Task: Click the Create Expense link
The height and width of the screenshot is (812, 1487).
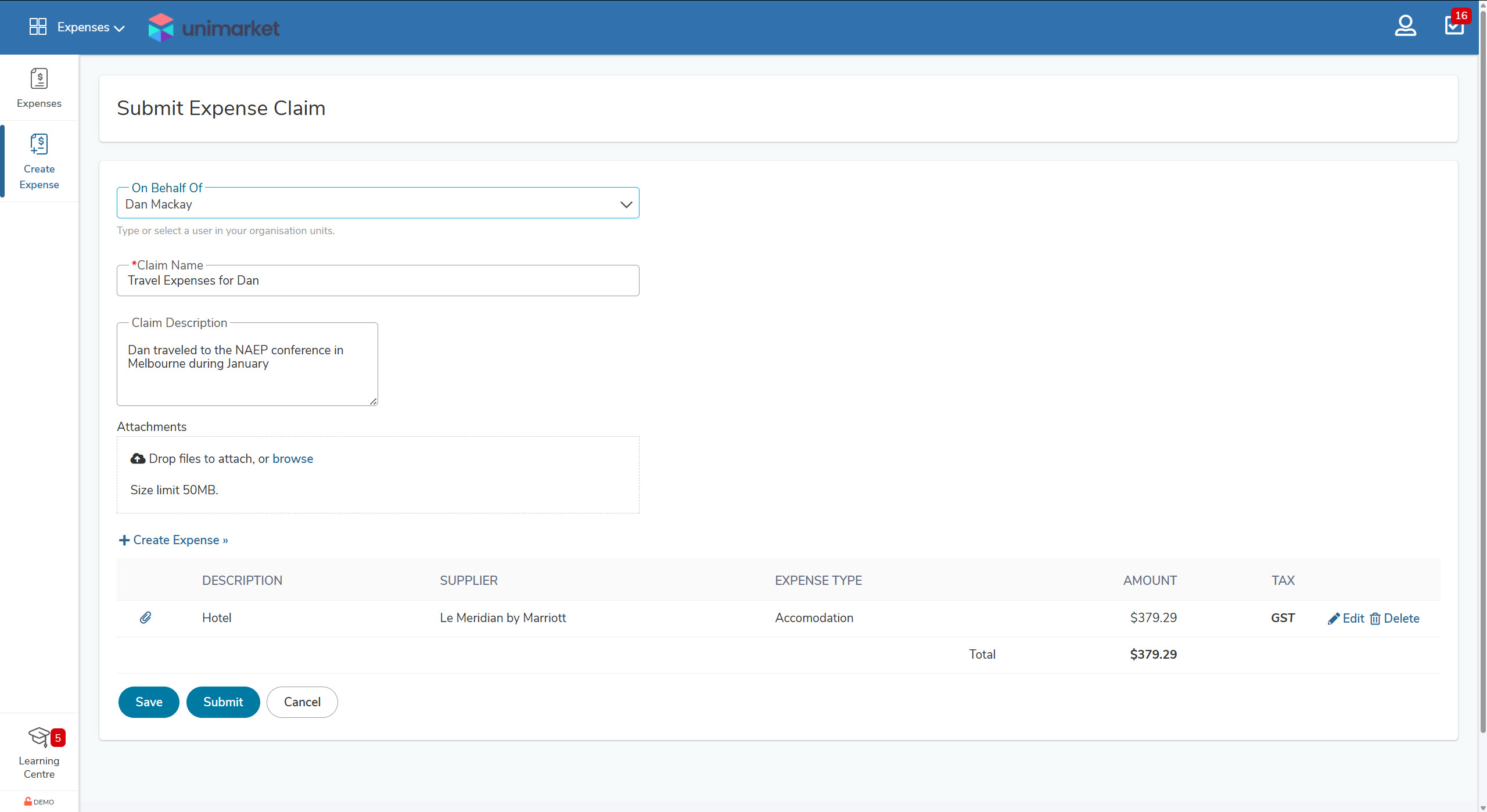Action: tap(174, 540)
